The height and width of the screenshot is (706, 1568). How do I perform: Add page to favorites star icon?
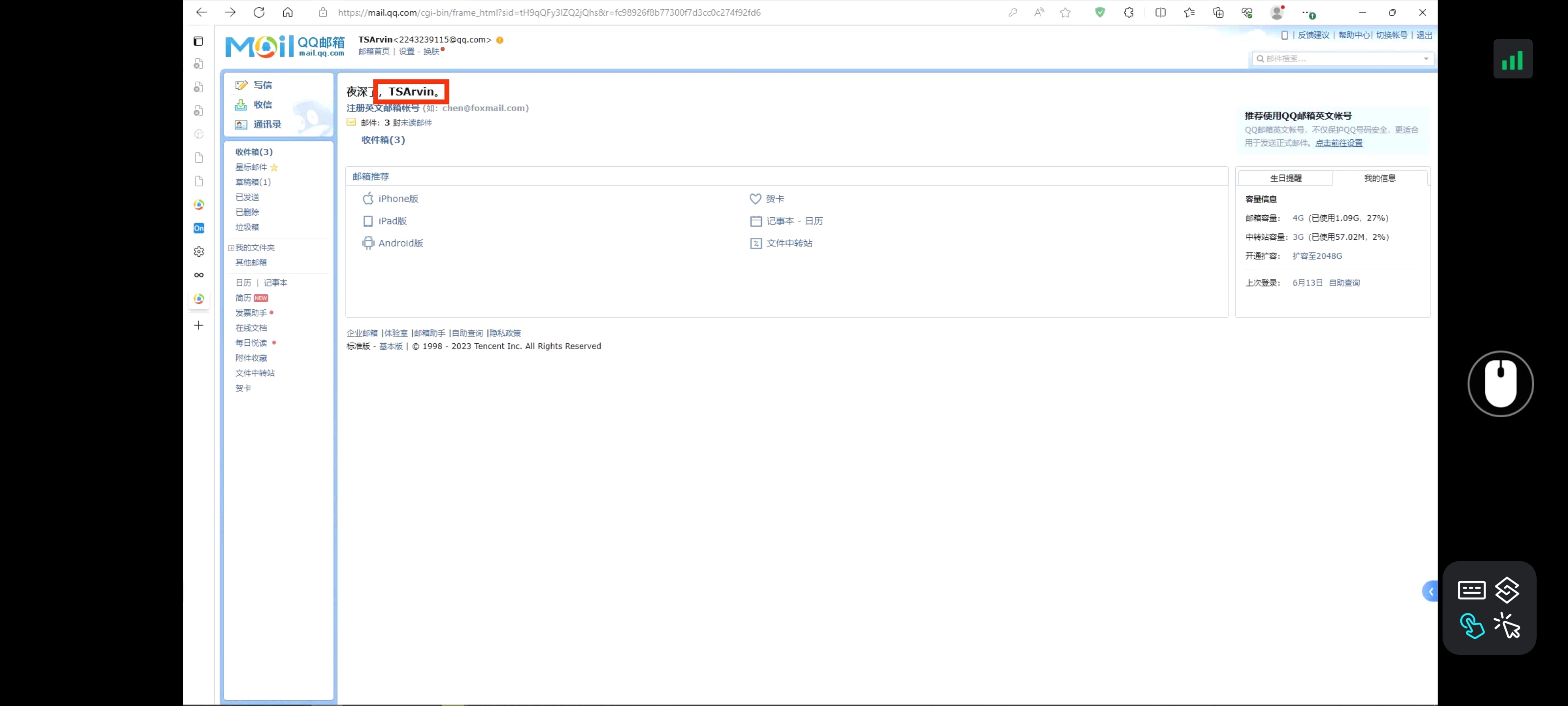click(x=1065, y=12)
